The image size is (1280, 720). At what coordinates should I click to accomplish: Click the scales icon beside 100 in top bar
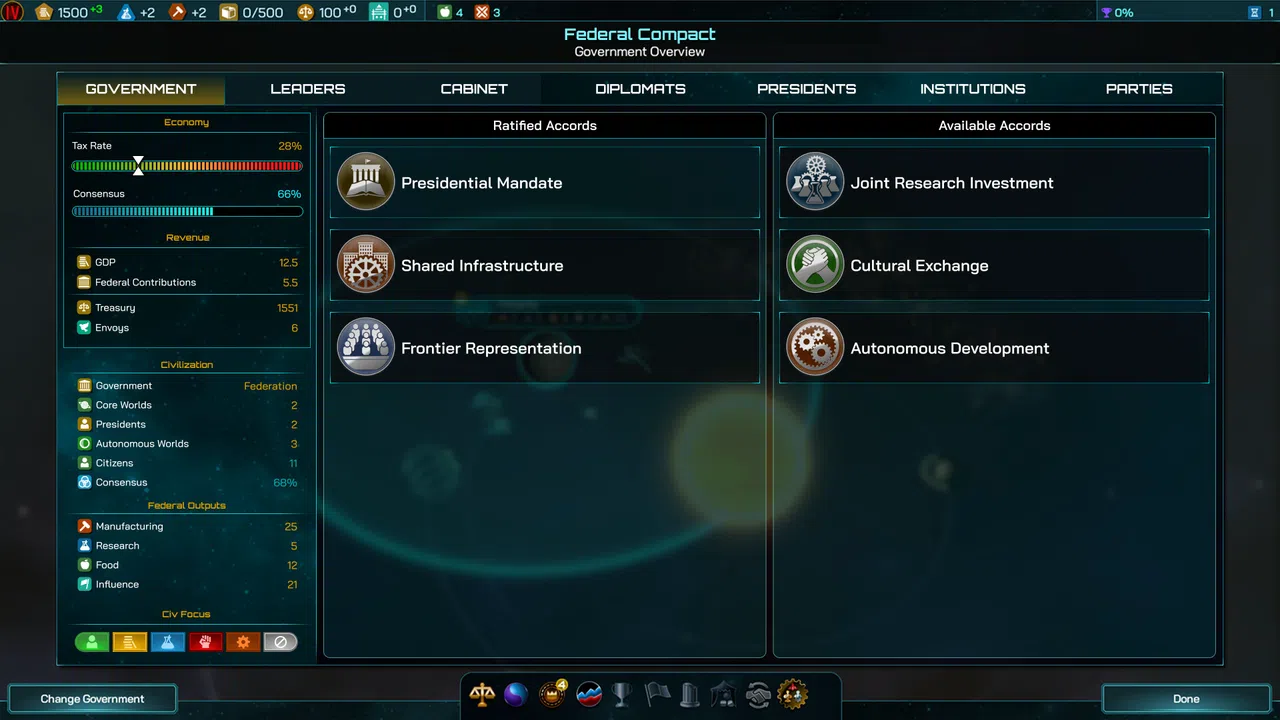pyautogui.click(x=306, y=12)
